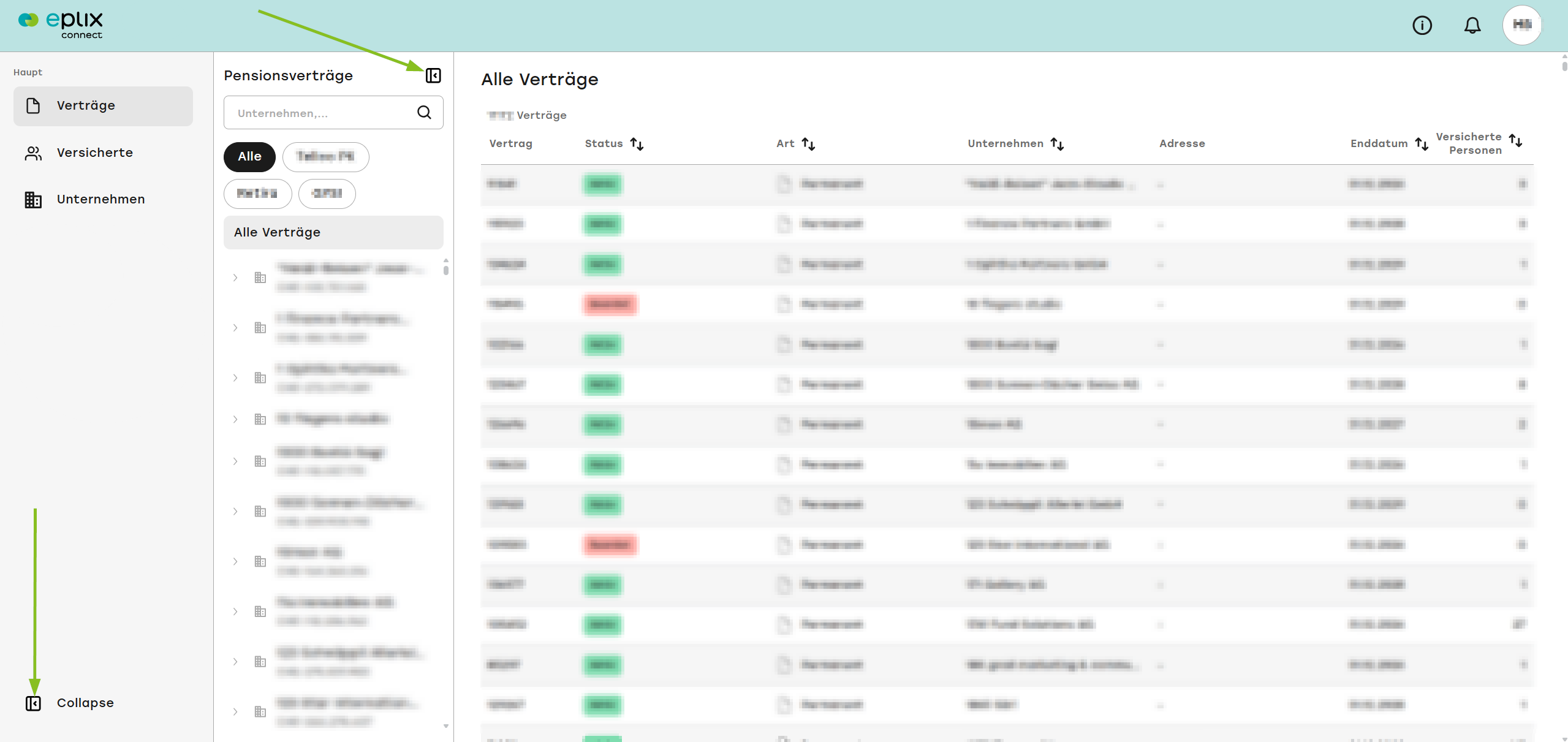
Task: Expand the first company tree item
Action: (235, 278)
